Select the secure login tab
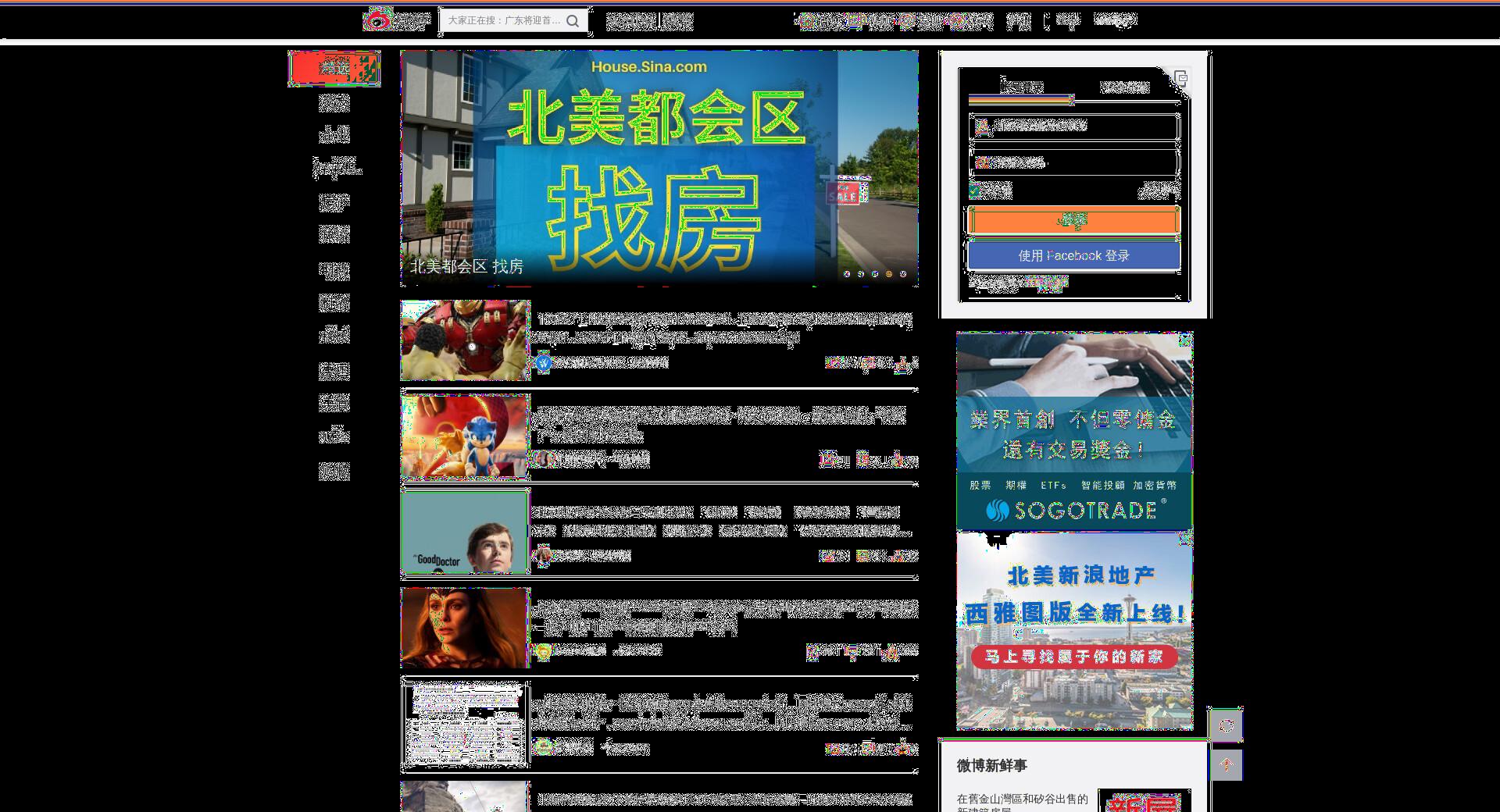1500x812 pixels. pyautogui.click(x=1125, y=87)
